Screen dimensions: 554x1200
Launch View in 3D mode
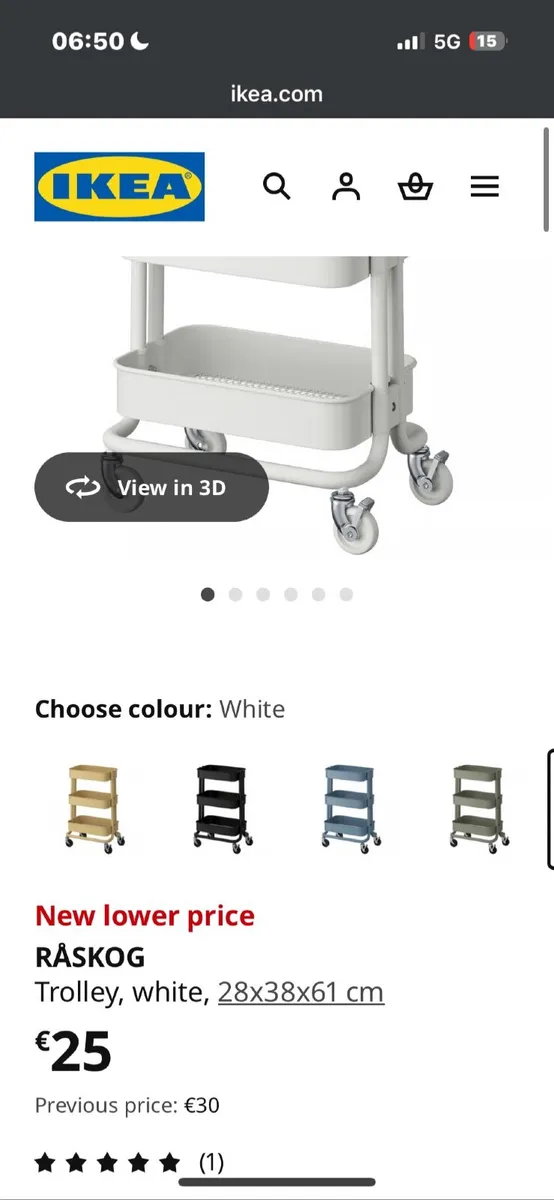click(x=152, y=487)
